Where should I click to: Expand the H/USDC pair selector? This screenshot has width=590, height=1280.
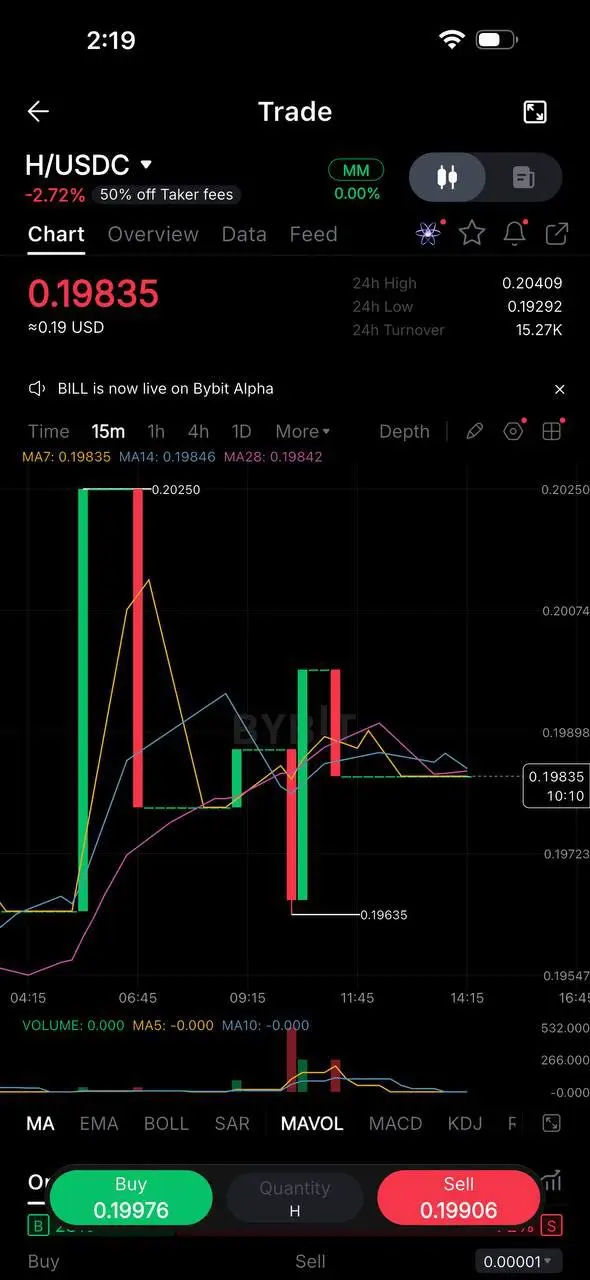(x=88, y=165)
